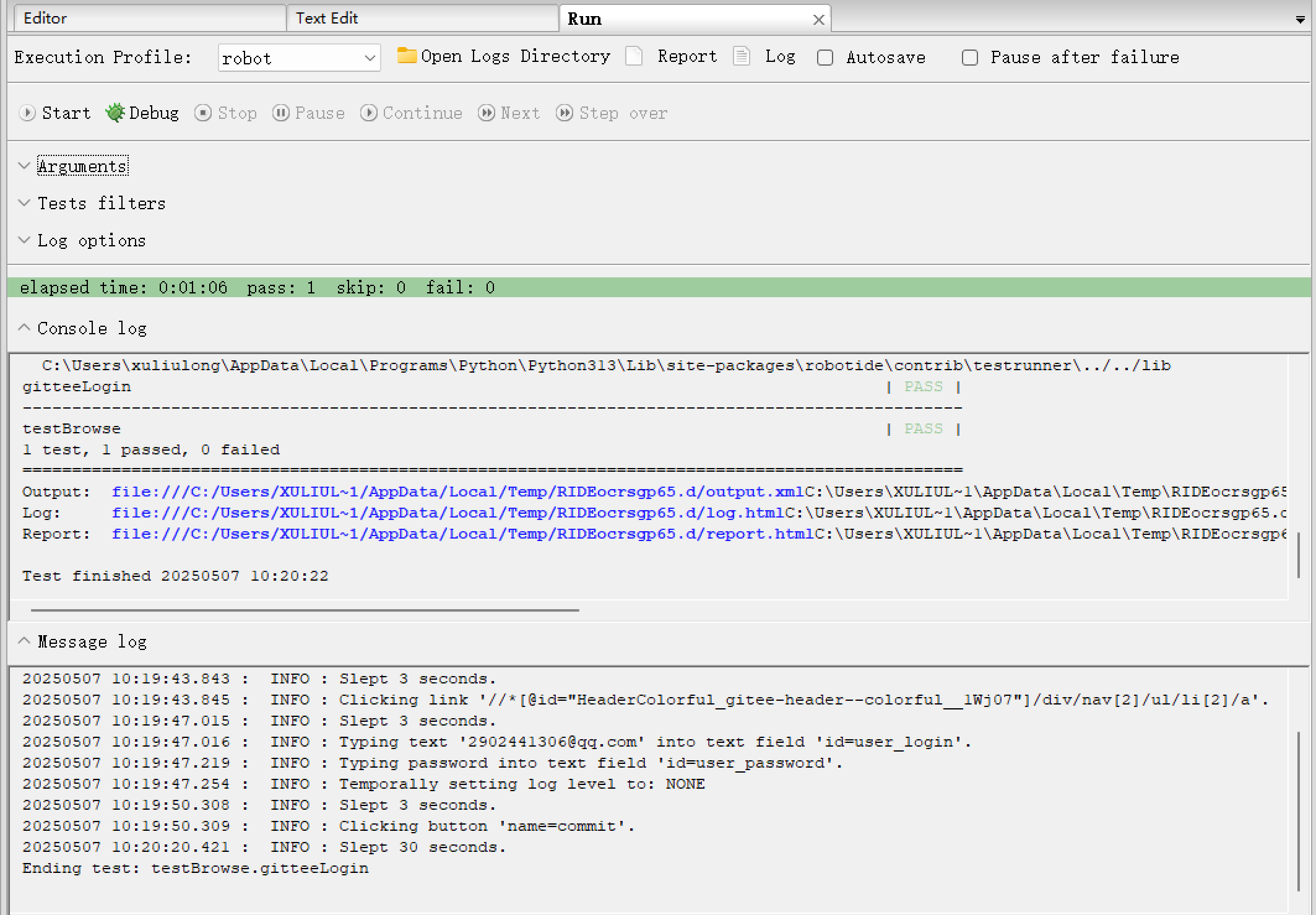
Task: Open the Report document icon
Action: (634, 56)
